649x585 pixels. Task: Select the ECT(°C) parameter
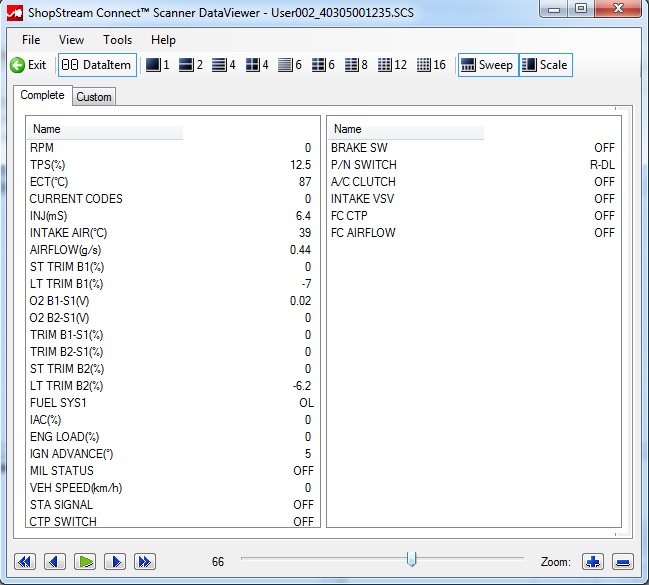pos(173,182)
